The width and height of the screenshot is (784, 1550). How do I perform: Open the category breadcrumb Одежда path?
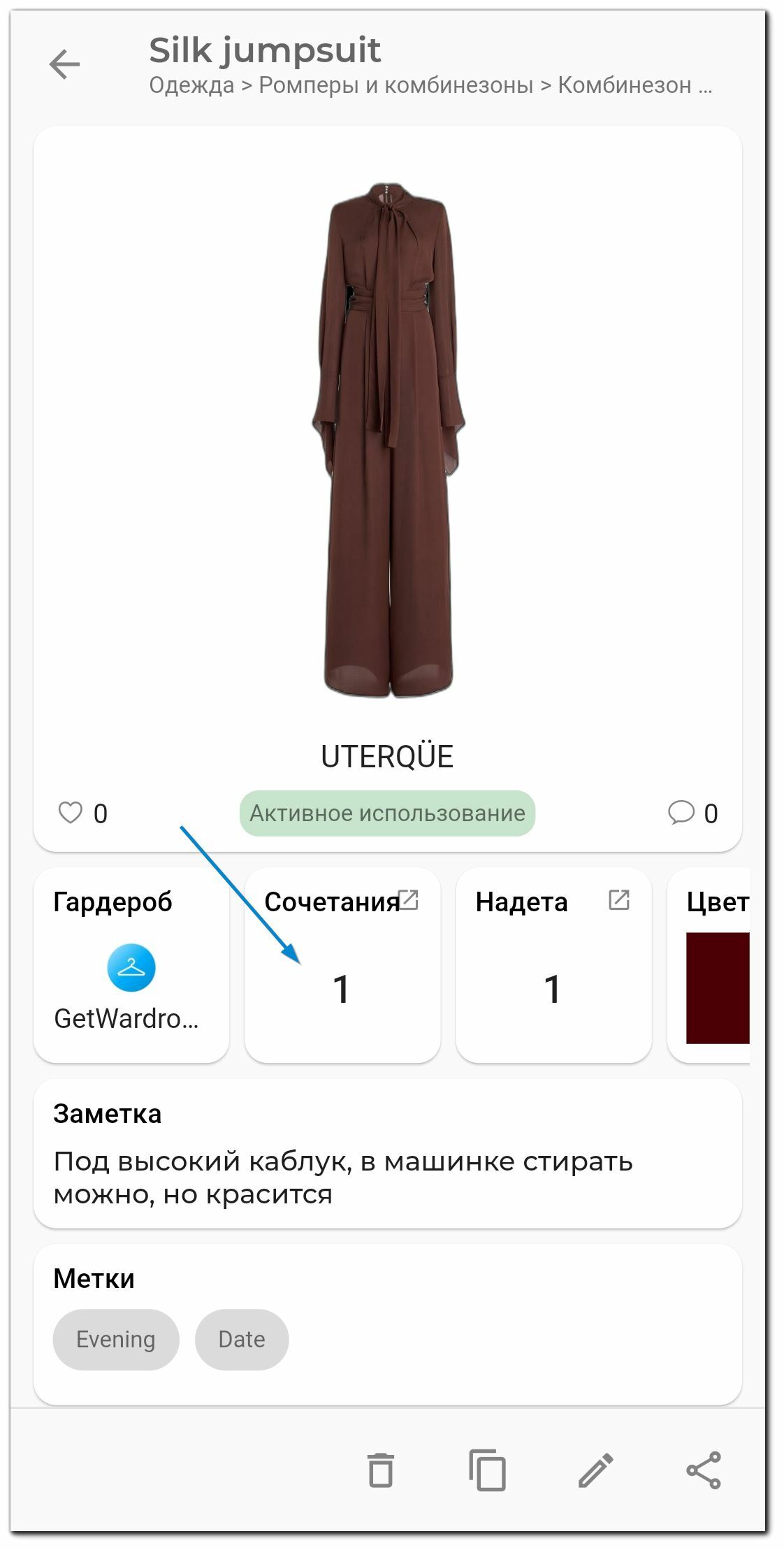[430, 85]
